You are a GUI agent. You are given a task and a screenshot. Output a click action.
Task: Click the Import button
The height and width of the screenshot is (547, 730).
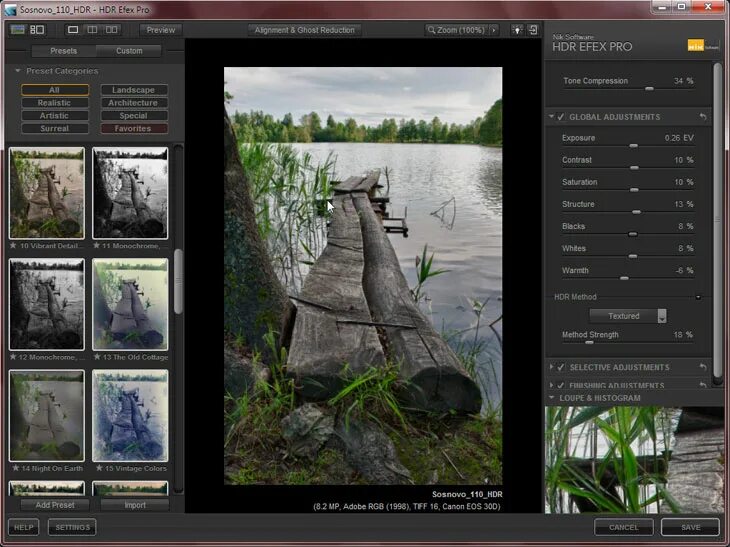click(135, 505)
